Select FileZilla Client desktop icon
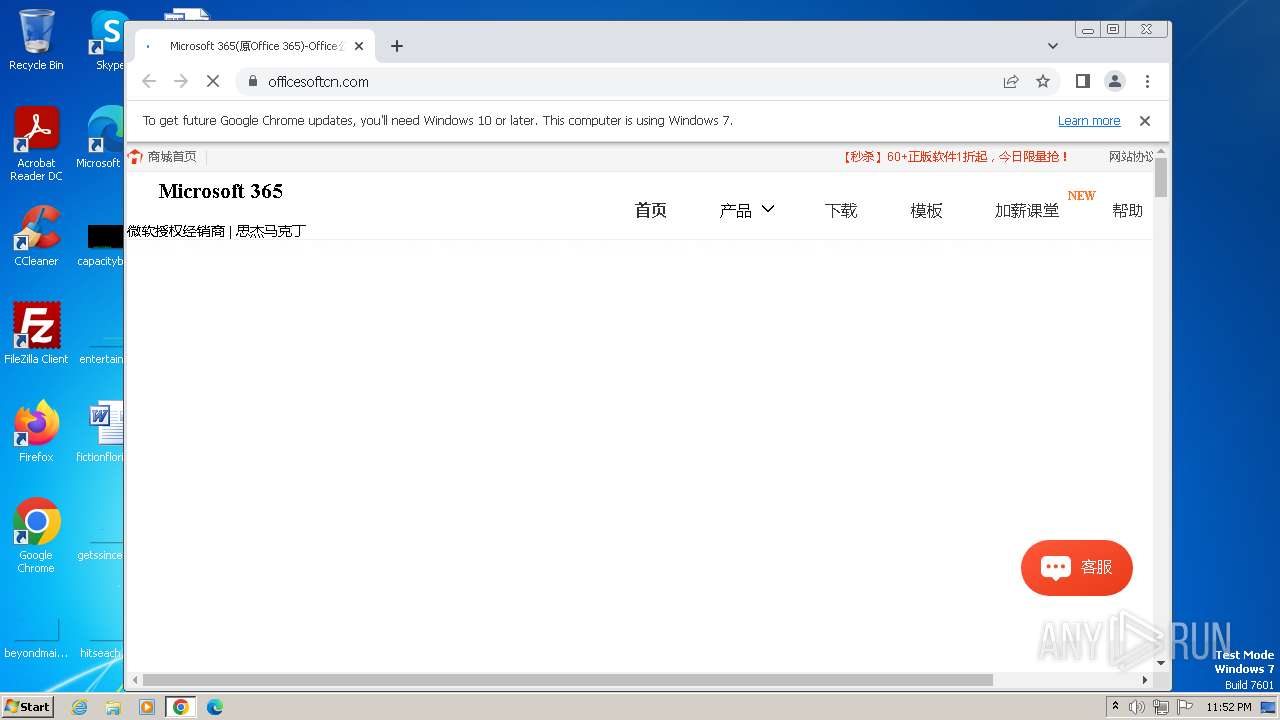Screen dimensions: 1280x720 36,333
